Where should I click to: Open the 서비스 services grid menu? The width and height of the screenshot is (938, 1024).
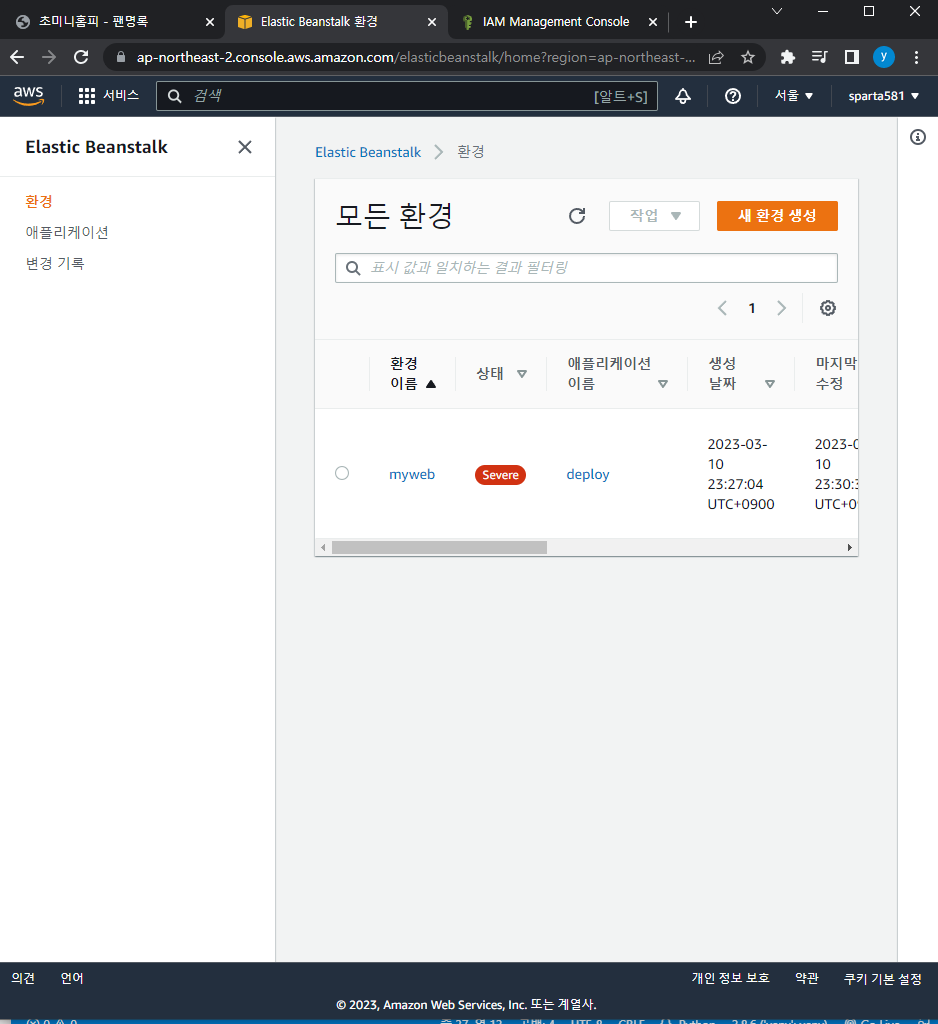108,95
